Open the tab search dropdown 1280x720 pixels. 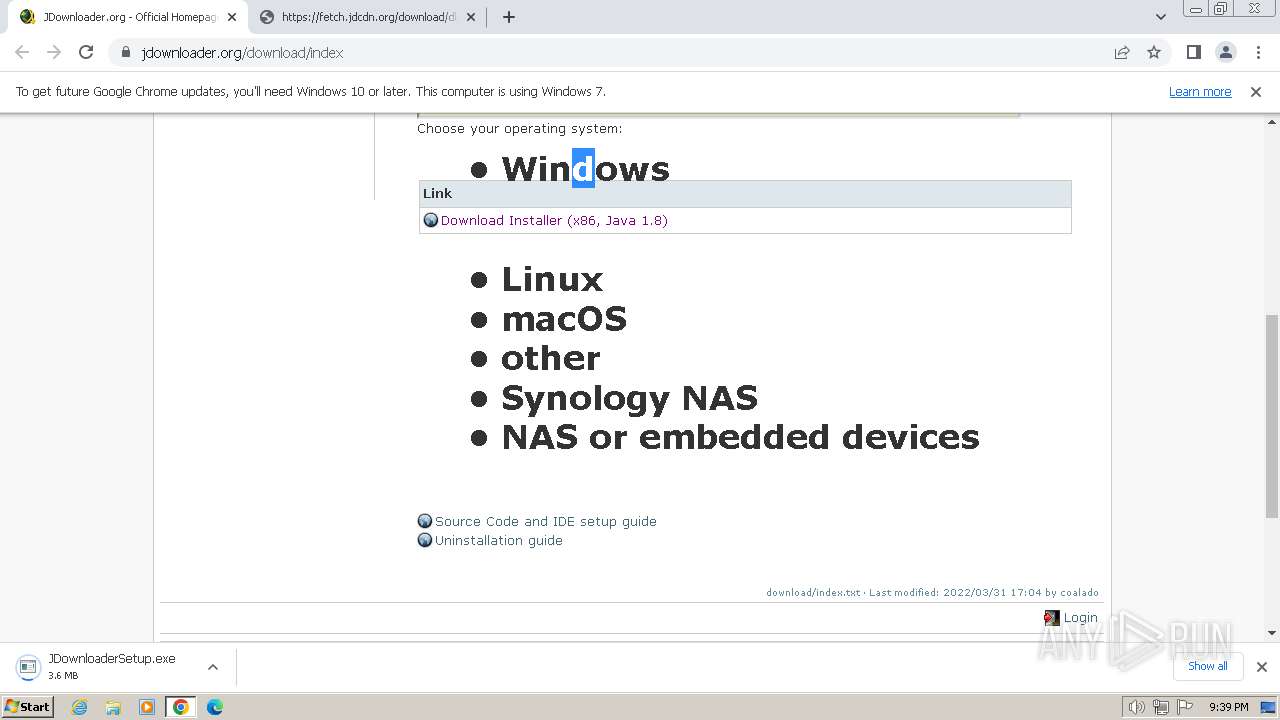(x=1160, y=17)
